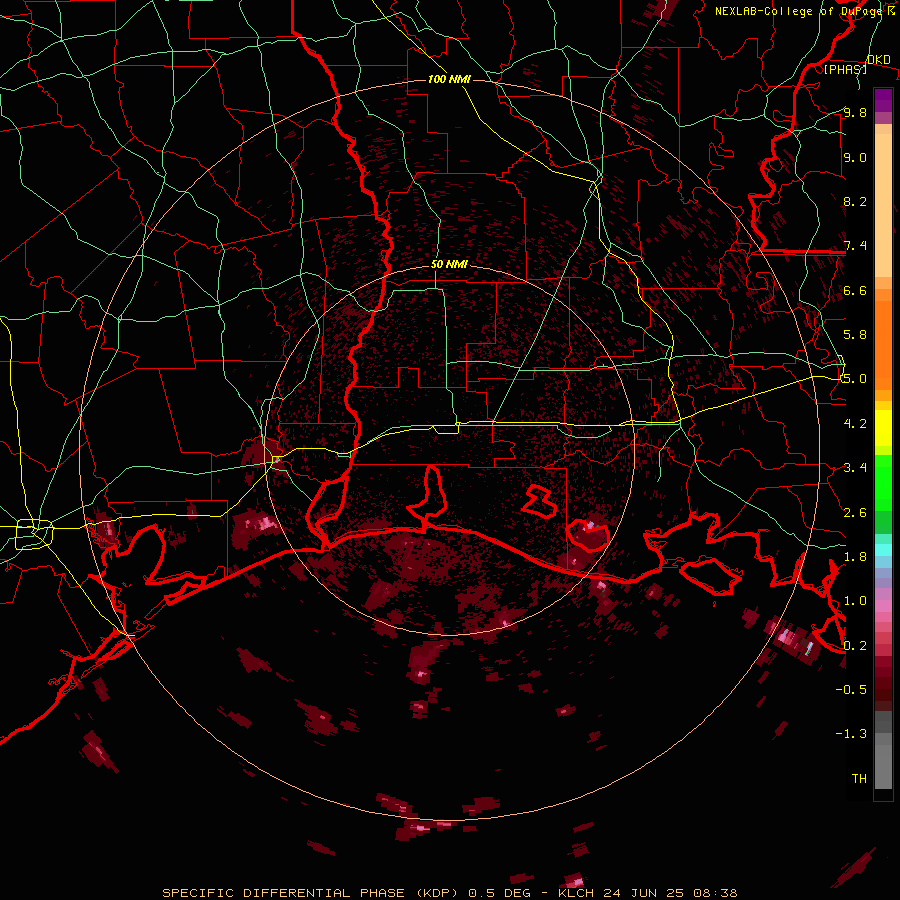This screenshot has width=900, height=900.
Task: Select the 6.6 legend value
Action: click(x=855, y=290)
